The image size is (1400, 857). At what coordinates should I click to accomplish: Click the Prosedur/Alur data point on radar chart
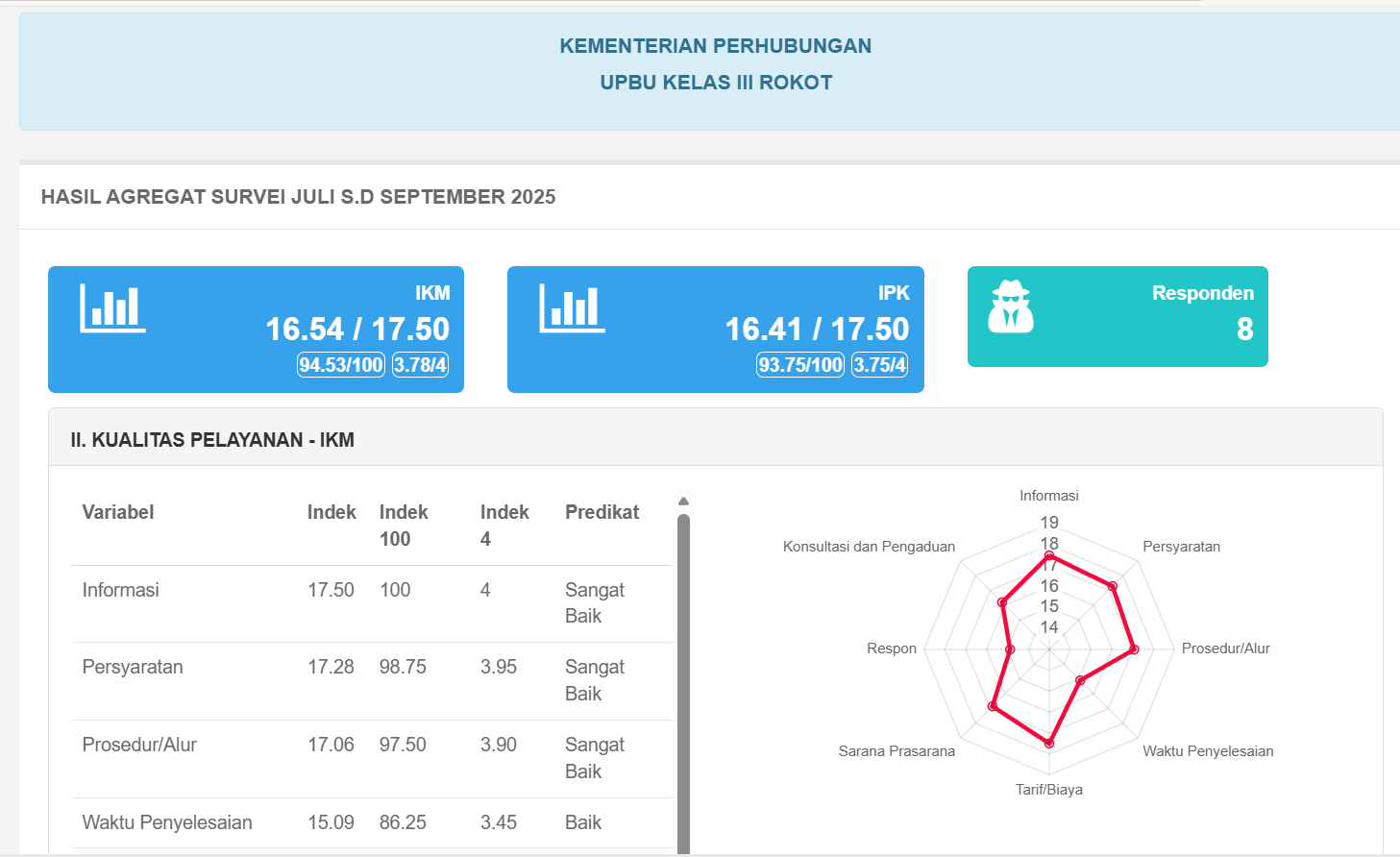(x=1135, y=649)
